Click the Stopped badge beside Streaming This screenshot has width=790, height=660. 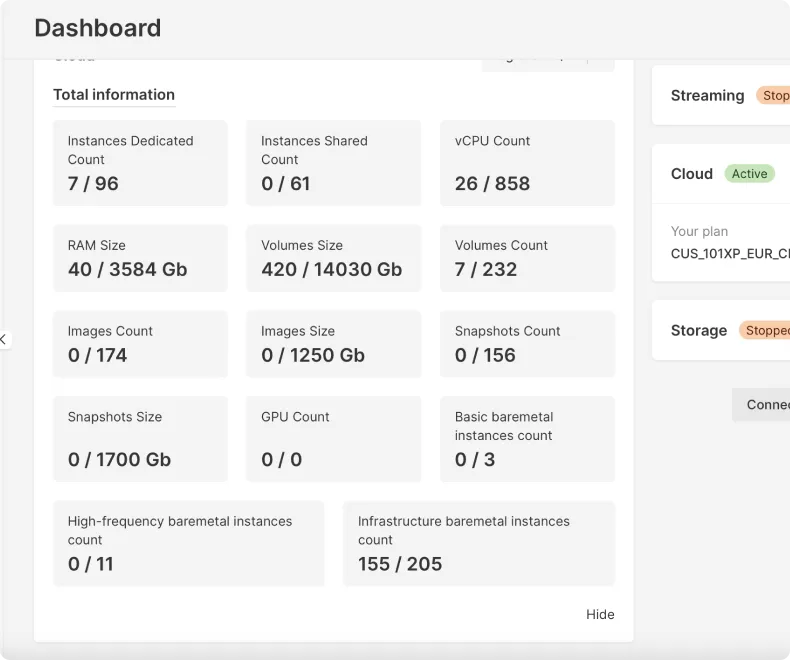(x=775, y=96)
